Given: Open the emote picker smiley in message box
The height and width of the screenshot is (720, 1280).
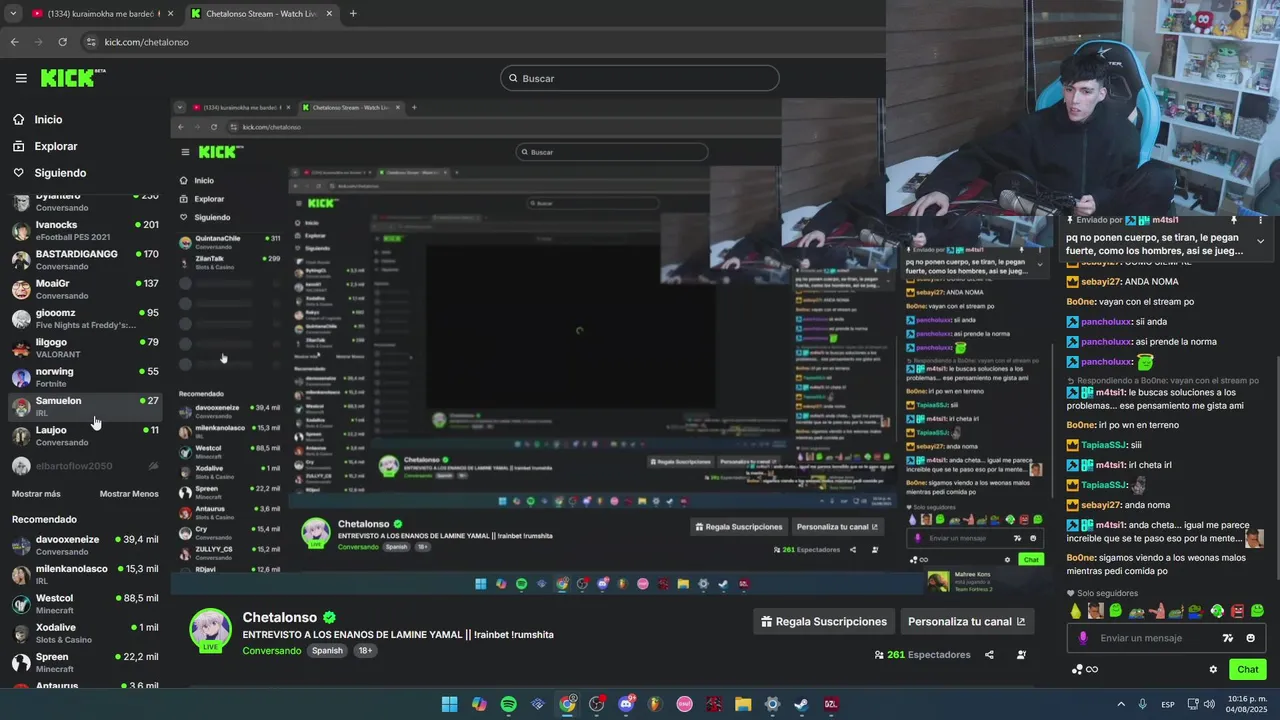Looking at the screenshot, I should (1250, 638).
